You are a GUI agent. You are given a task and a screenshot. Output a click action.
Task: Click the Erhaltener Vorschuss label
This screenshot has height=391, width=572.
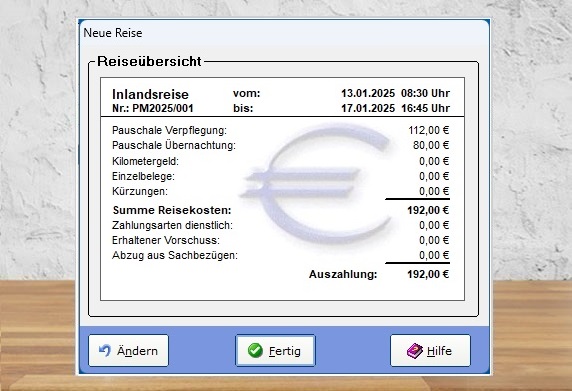click(166, 240)
